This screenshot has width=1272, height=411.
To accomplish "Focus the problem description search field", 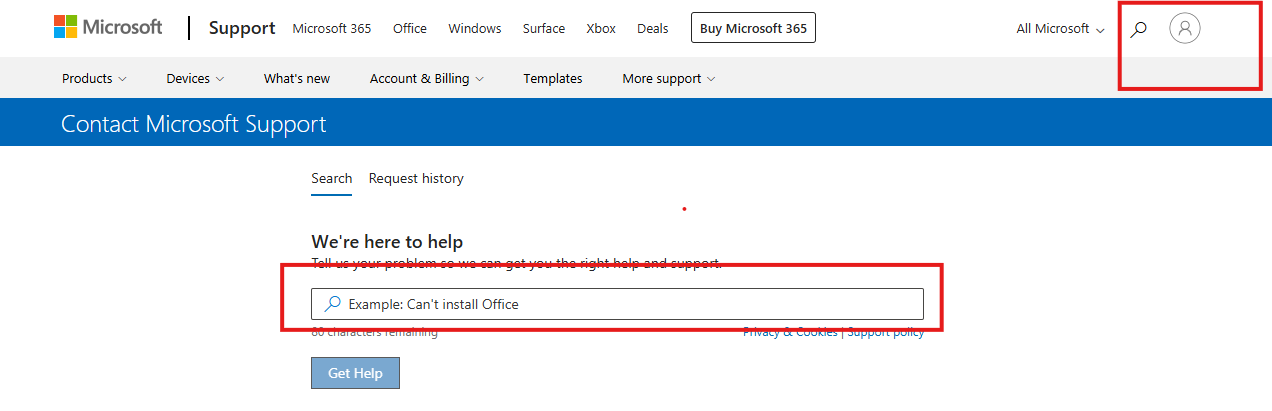I will (x=617, y=304).
